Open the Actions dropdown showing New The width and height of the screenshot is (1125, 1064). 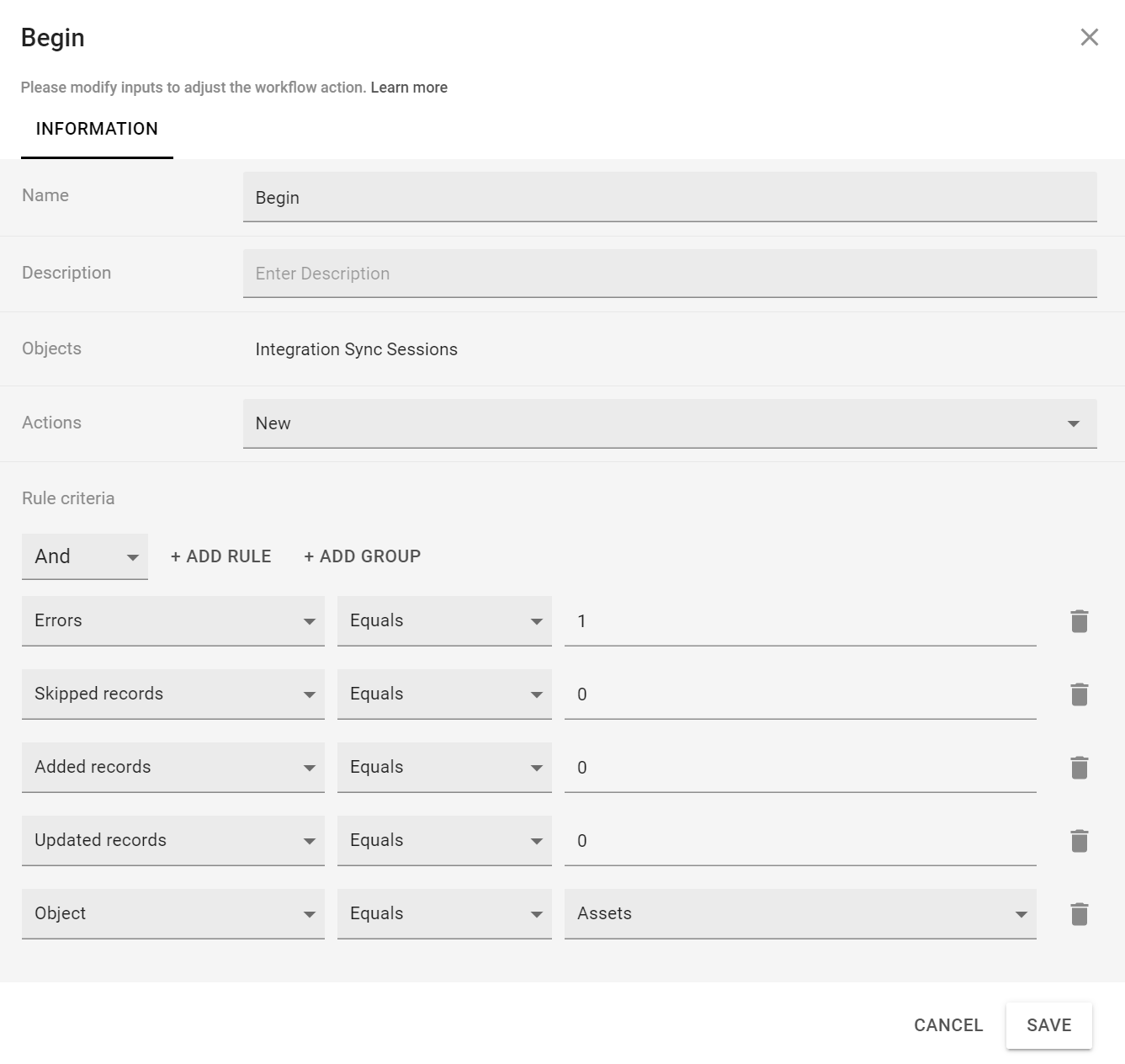coord(669,423)
